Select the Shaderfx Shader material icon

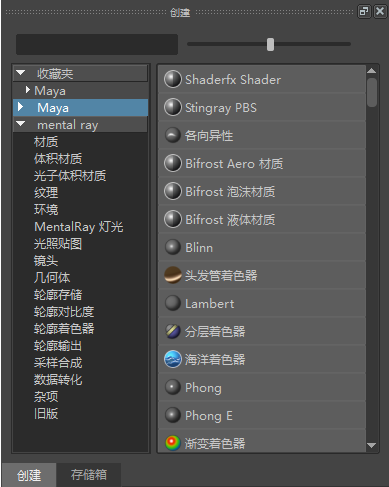tap(173, 79)
